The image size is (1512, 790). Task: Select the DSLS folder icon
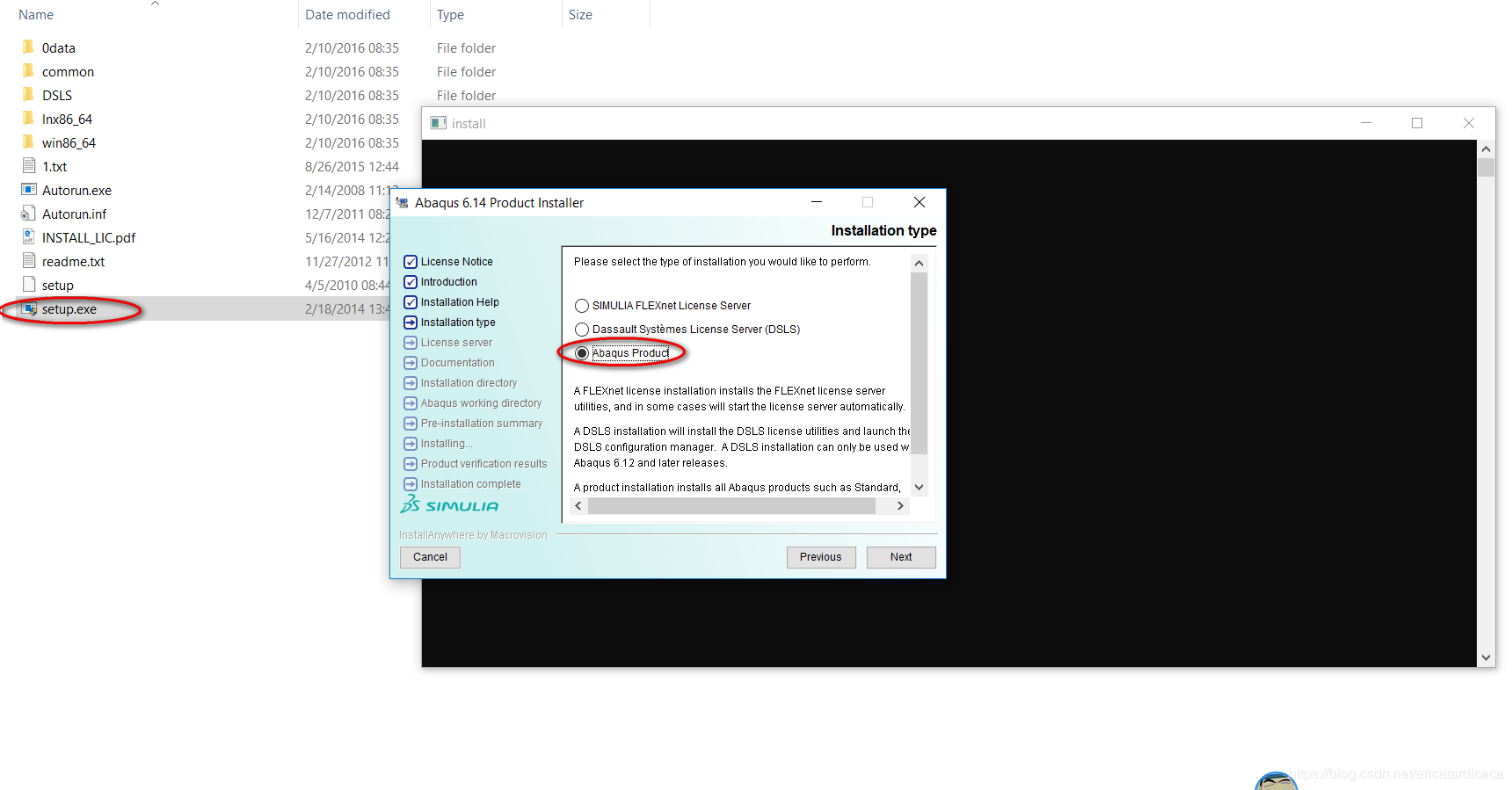pos(28,94)
